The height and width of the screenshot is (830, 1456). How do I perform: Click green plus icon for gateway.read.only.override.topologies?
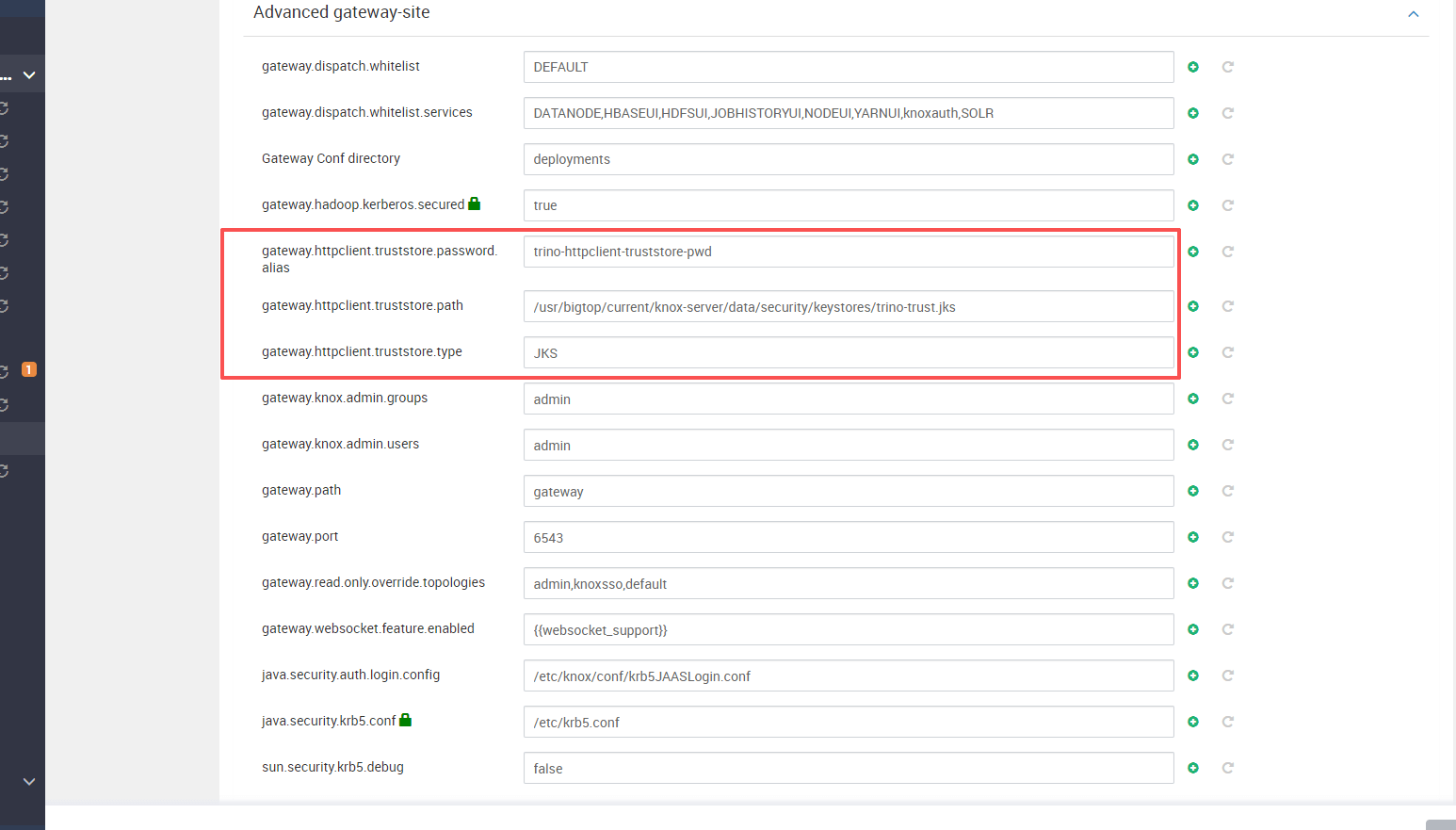pyautogui.click(x=1193, y=583)
